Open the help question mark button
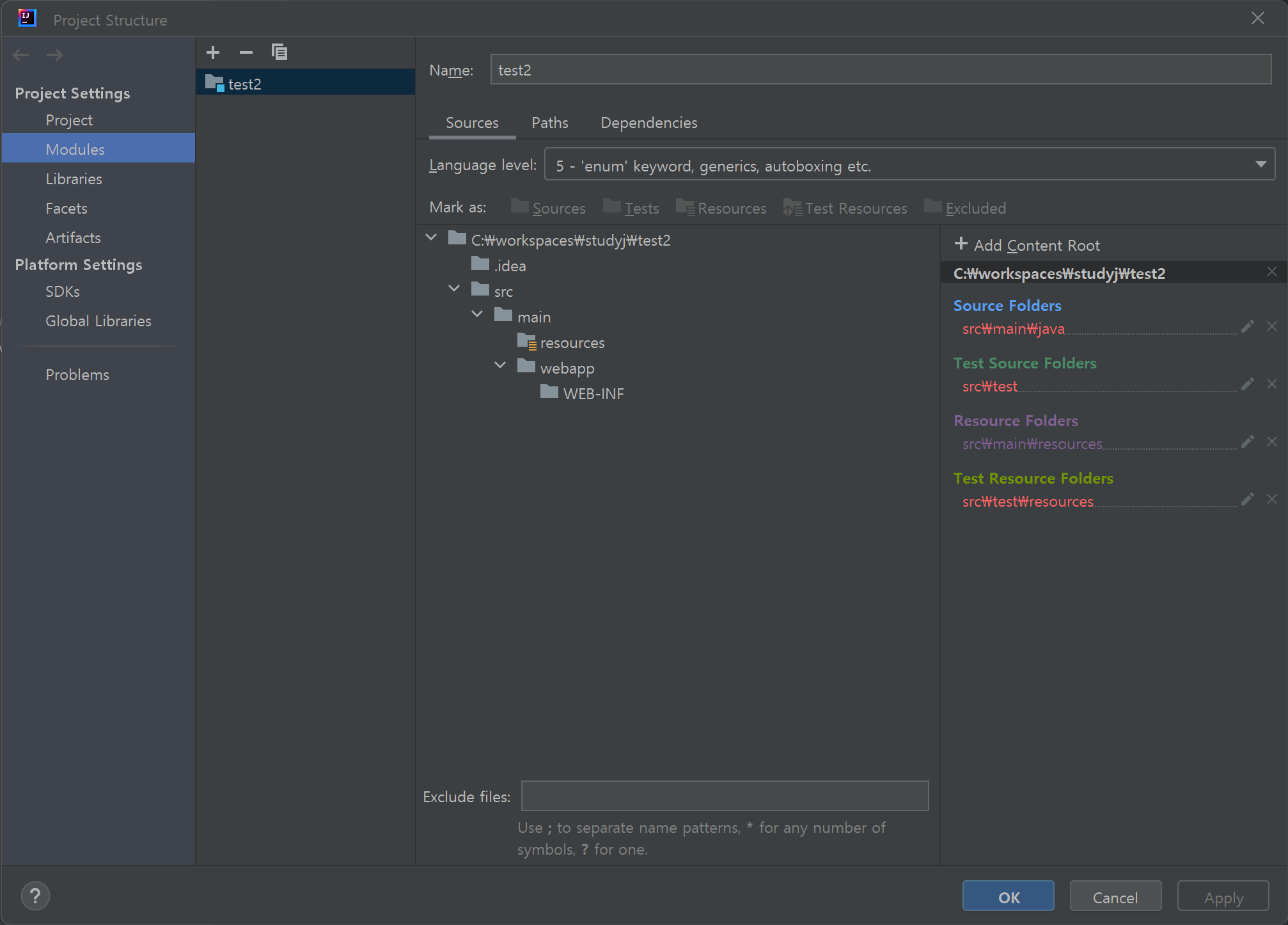This screenshot has width=1288, height=925. (x=35, y=896)
